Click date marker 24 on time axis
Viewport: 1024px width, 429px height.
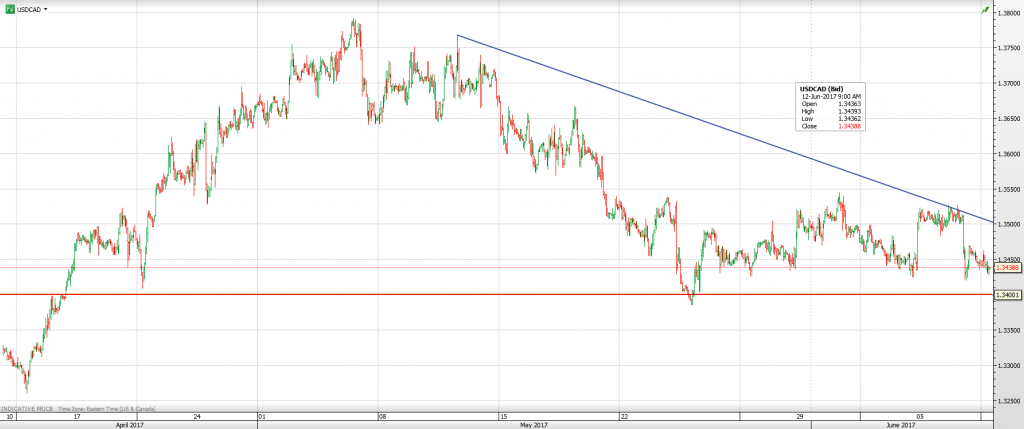click(x=198, y=414)
